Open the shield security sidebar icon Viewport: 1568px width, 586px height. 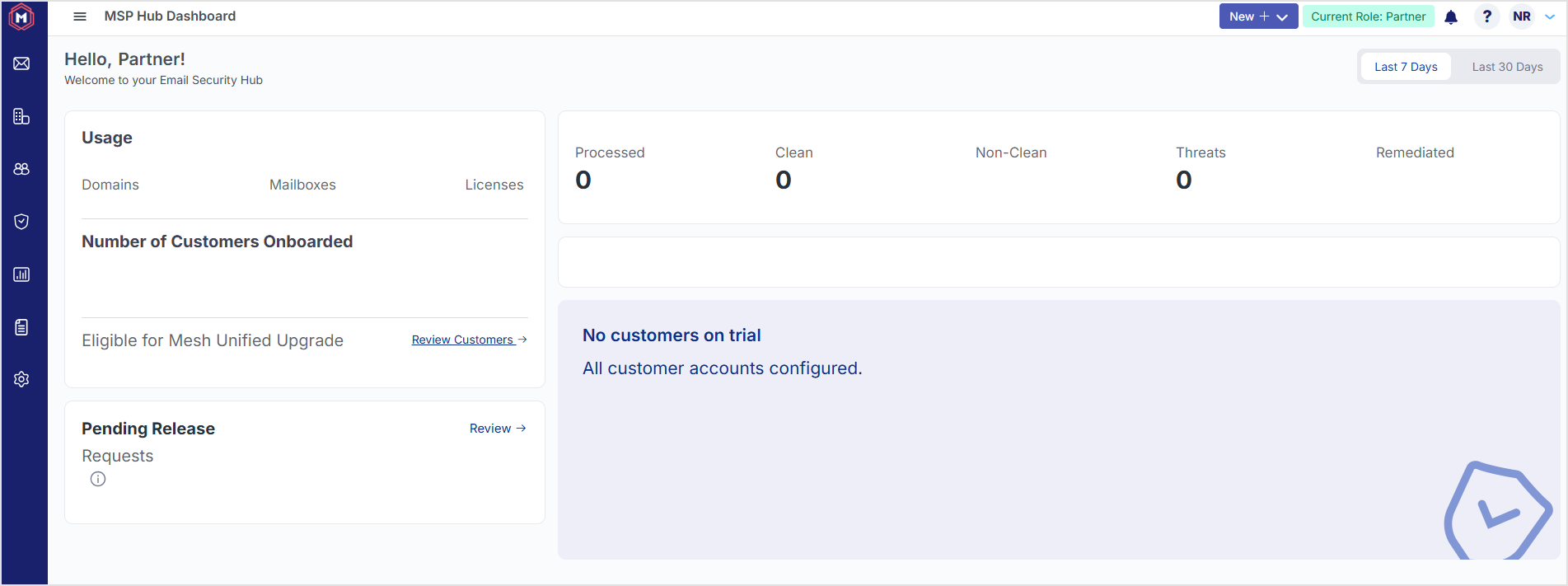(21, 222)
